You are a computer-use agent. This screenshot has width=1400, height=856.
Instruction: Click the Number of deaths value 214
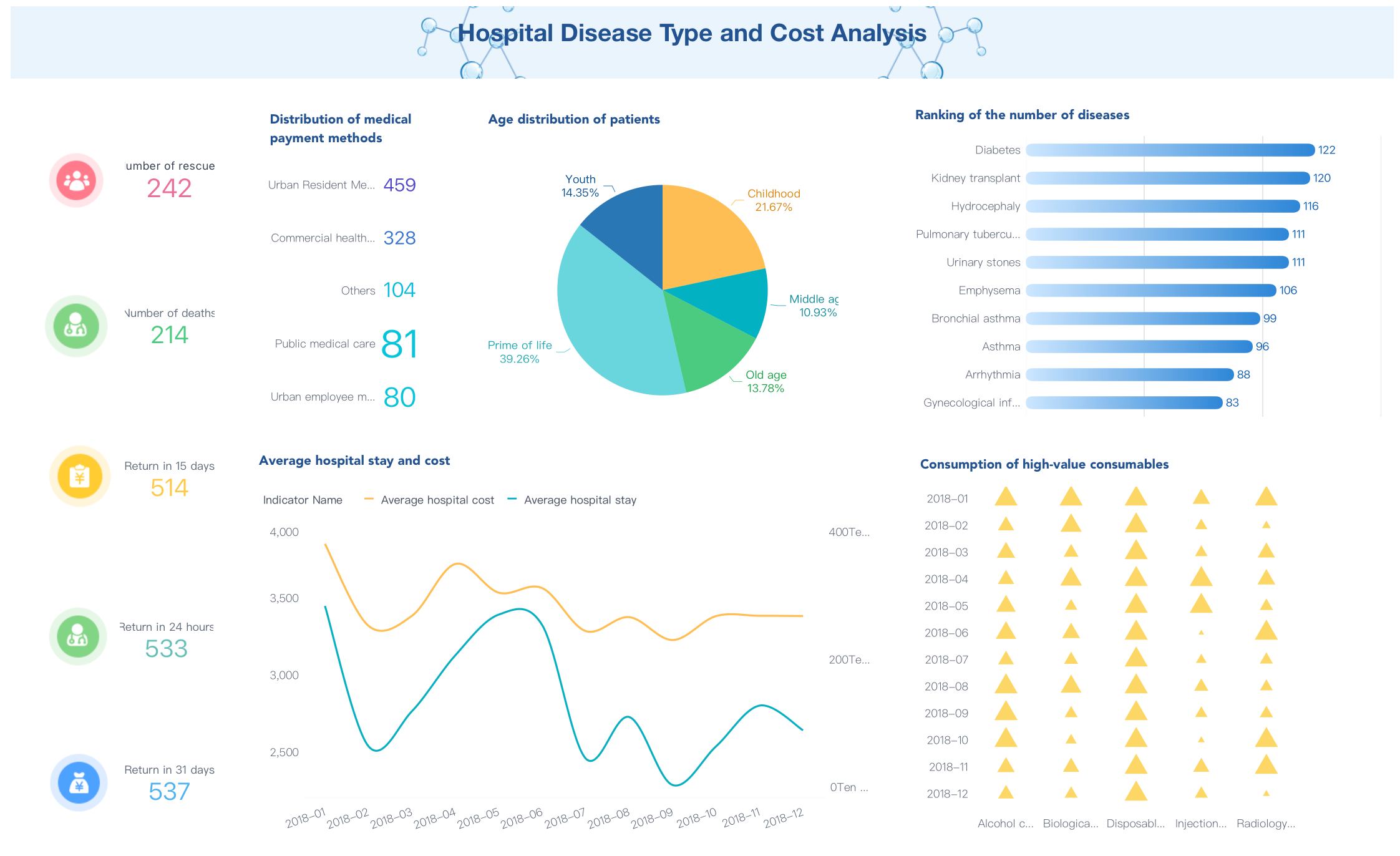click(x=169, y=335)
